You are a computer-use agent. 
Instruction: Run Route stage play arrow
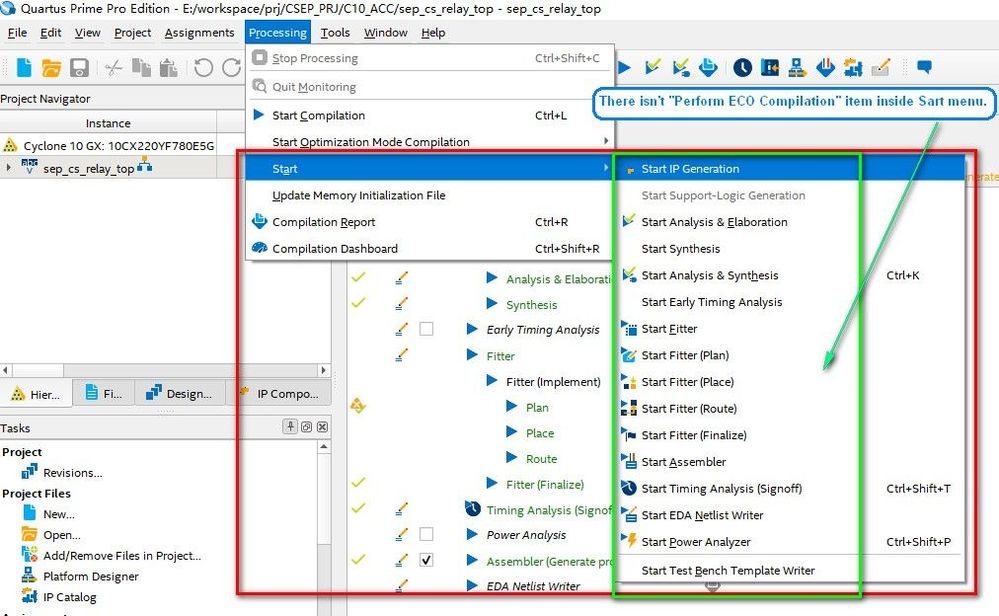[512, 457]
